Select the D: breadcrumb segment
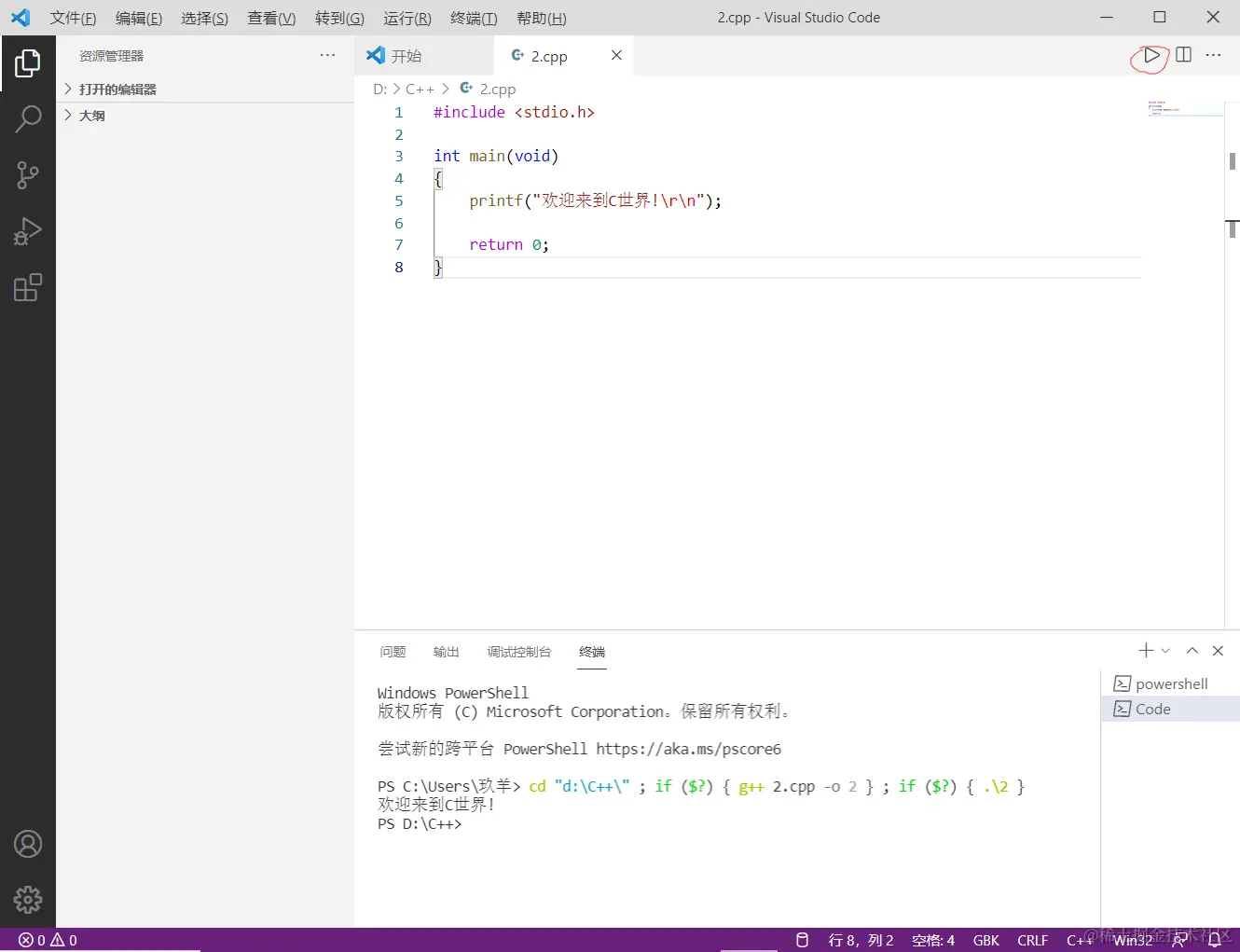 [x=379, y=90]
